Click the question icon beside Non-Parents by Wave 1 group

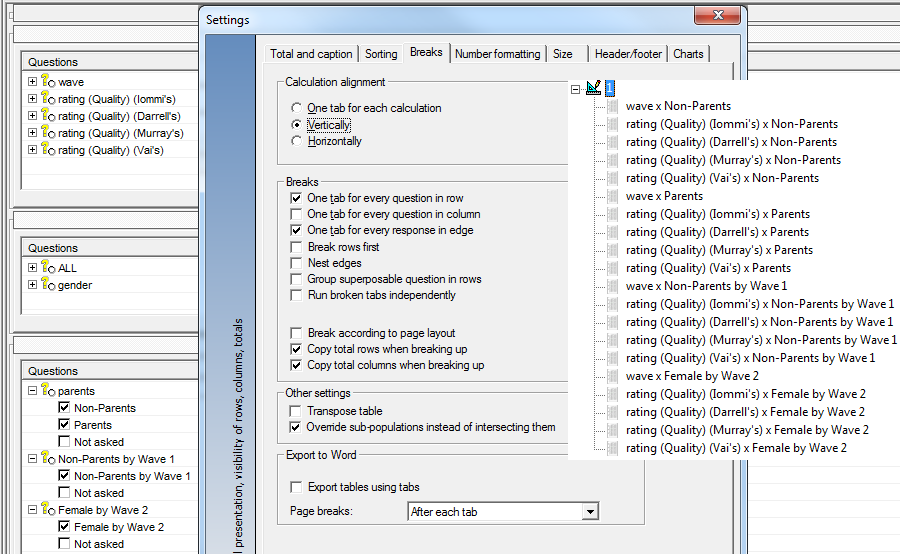coord(48,459)
